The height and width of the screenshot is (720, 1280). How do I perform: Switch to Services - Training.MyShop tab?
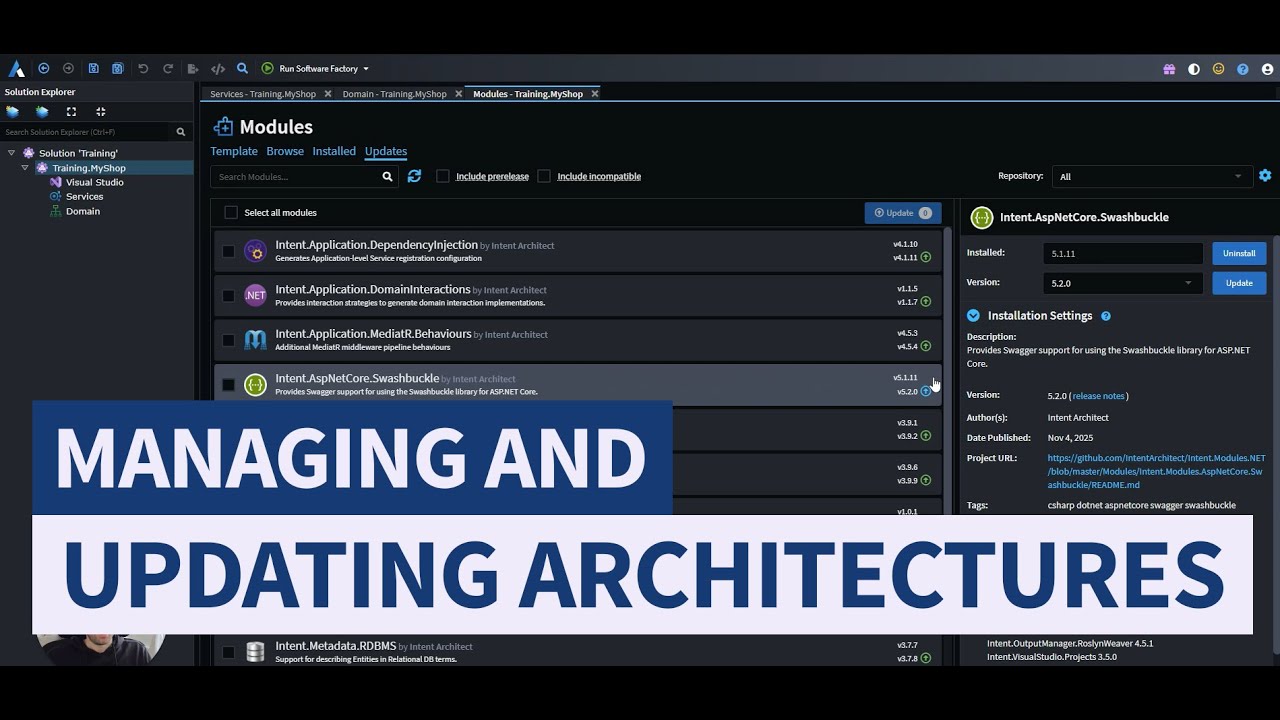tap(263, 94)
